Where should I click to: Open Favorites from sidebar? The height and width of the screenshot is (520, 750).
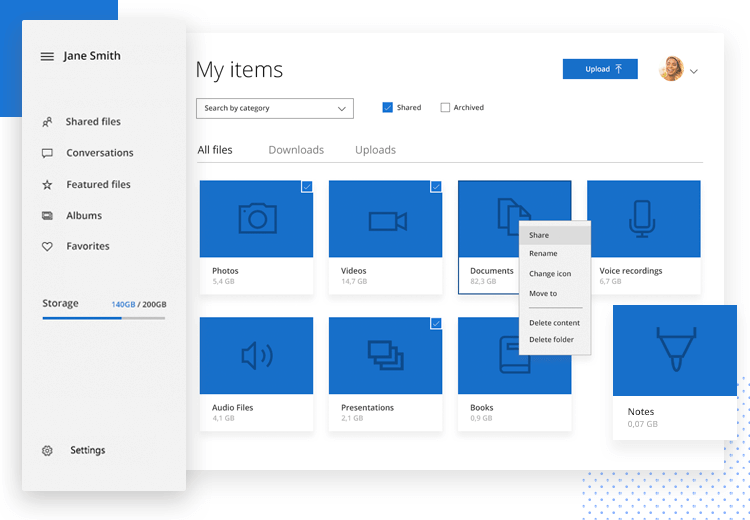[x=88, y=246]
